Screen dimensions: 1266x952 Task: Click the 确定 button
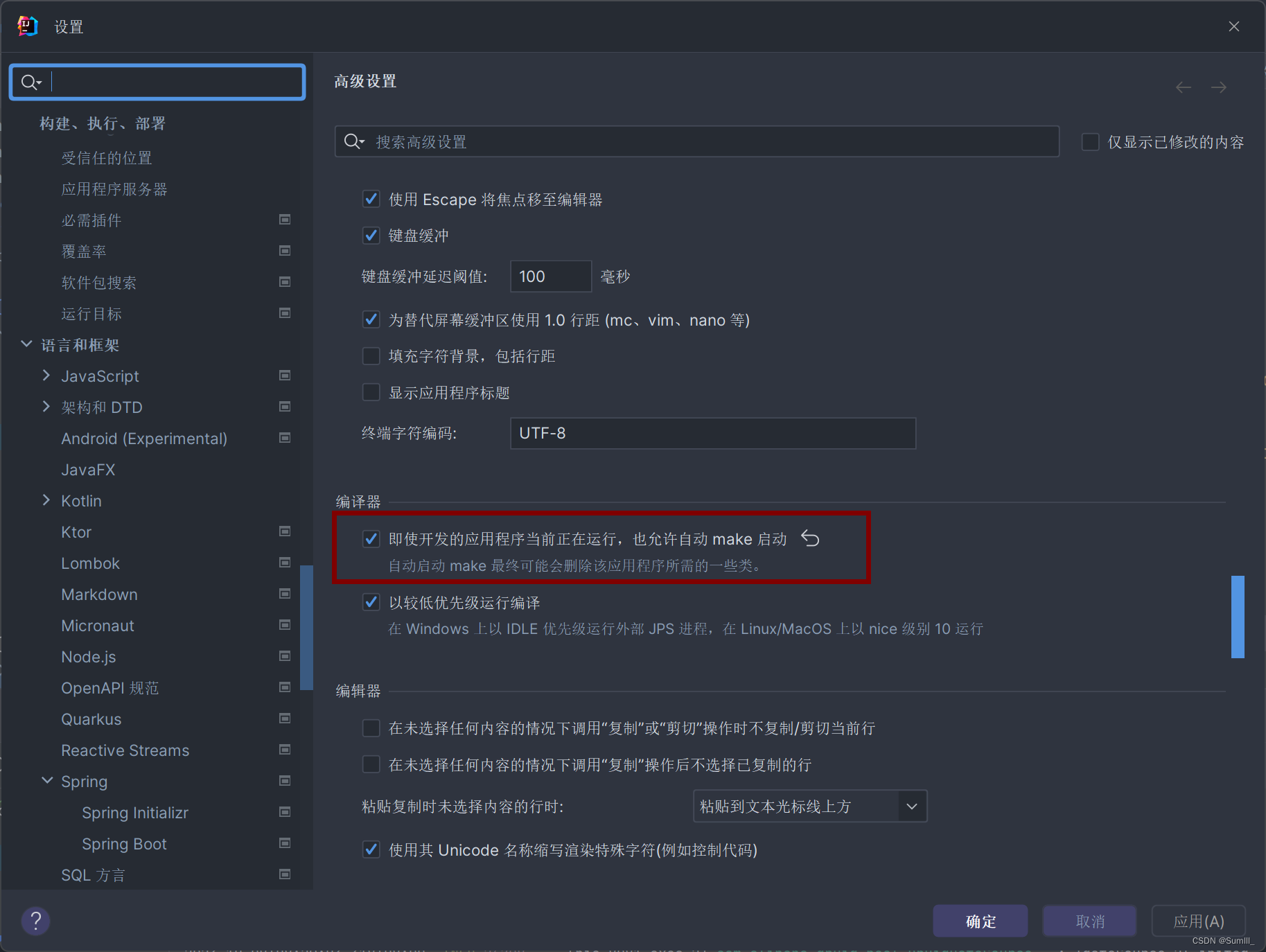tap(981, 921)
